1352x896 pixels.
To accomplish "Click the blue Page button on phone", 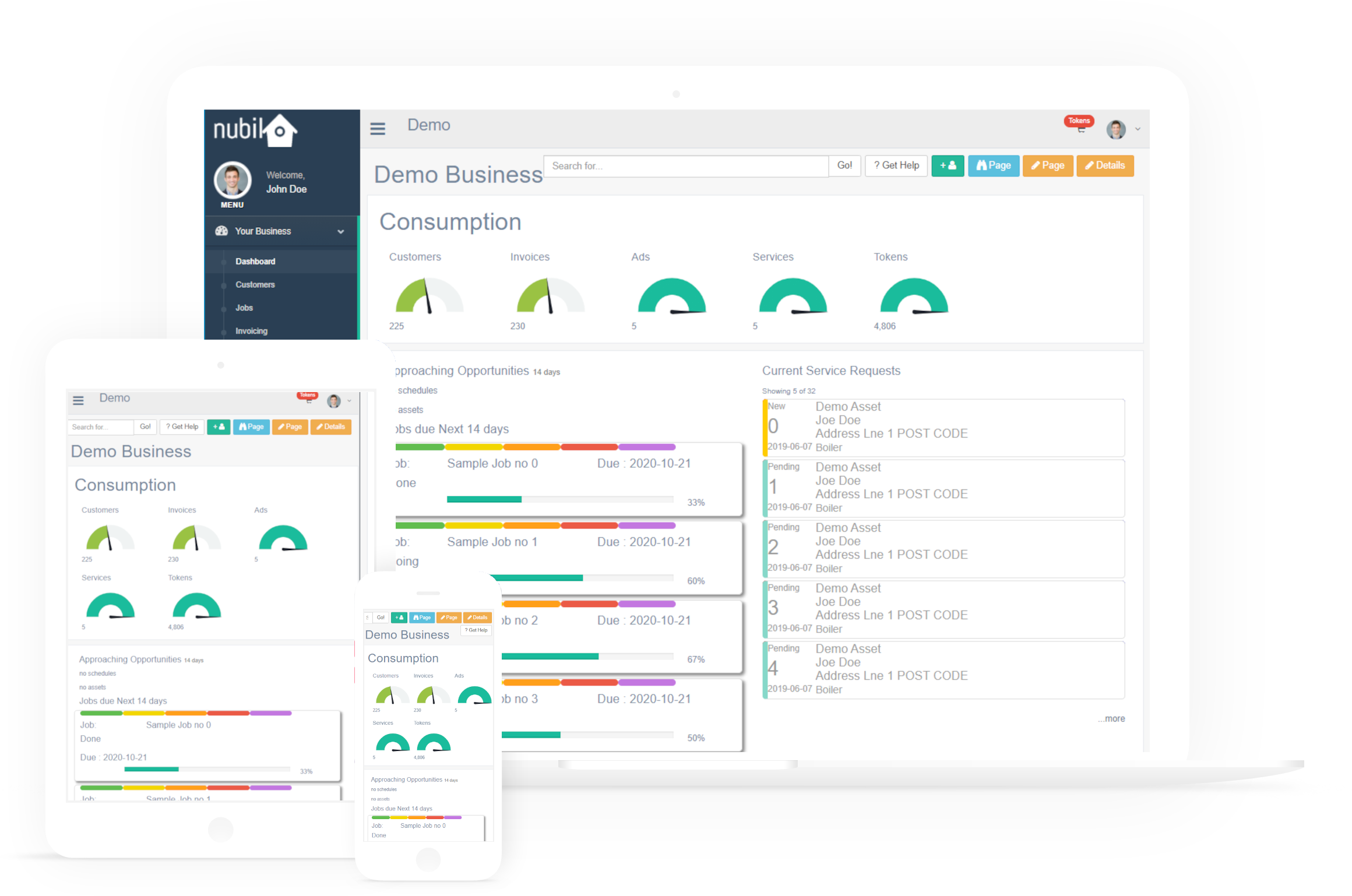I will coord(422,618).
